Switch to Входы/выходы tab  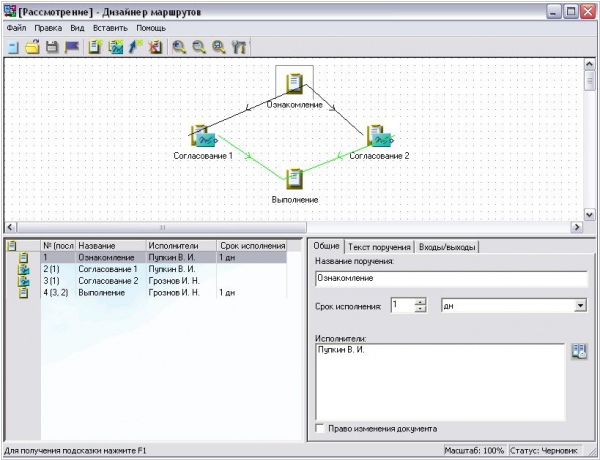[446, 246]
